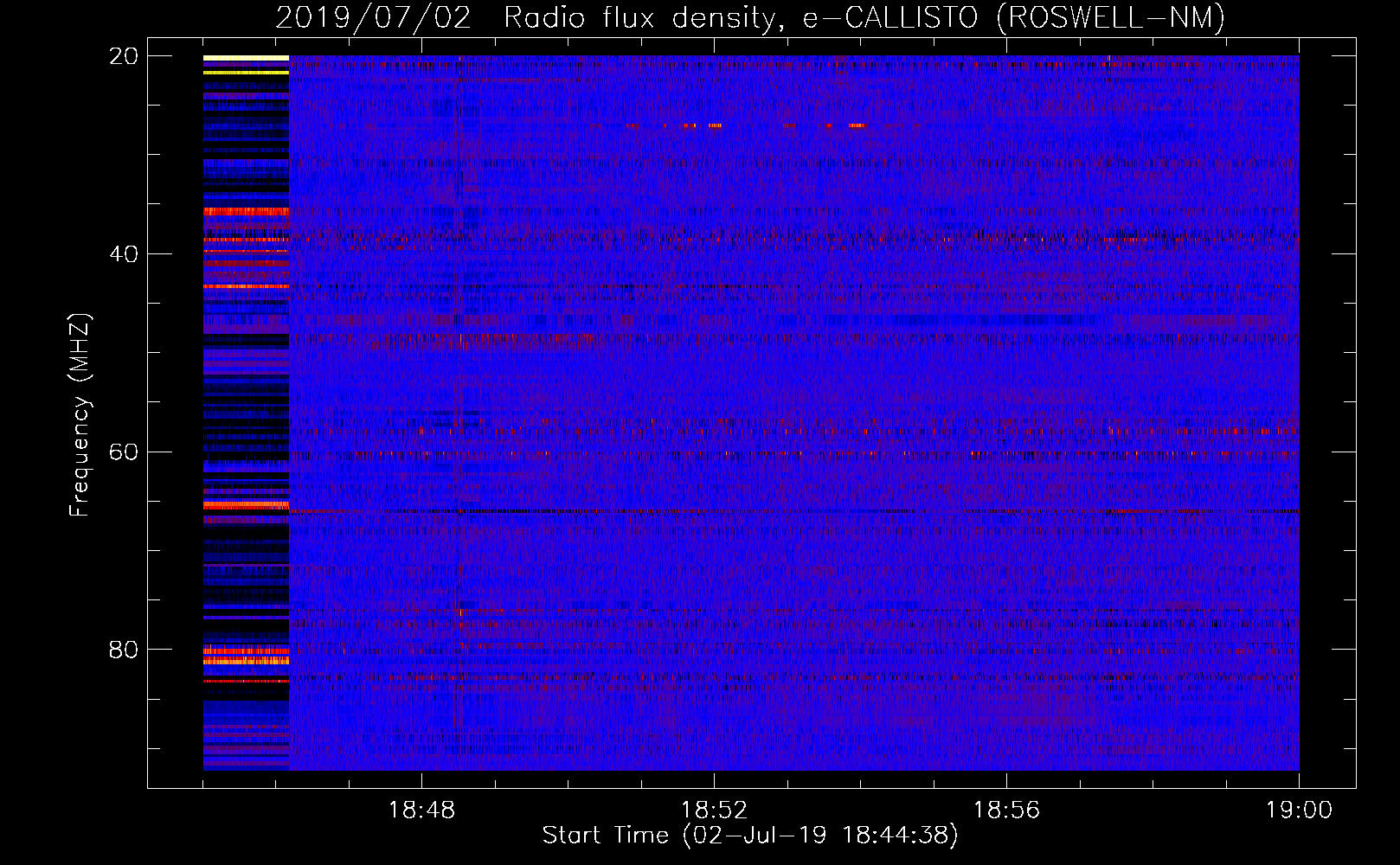Screen dimensions: 1400x865
Task: Click the y-axis label "Frequency (MHZ)"
Action: tap(80, 416)
